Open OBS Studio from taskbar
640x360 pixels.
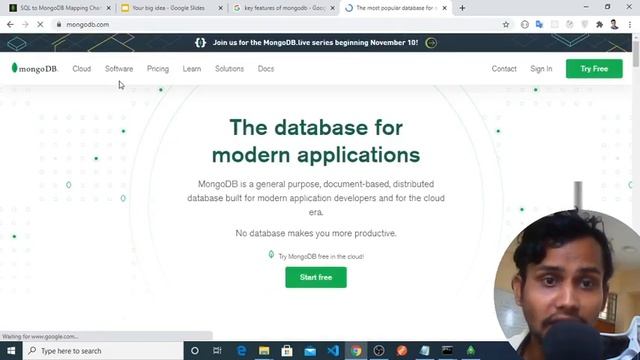pyautogui.click(x=379, y=351)
